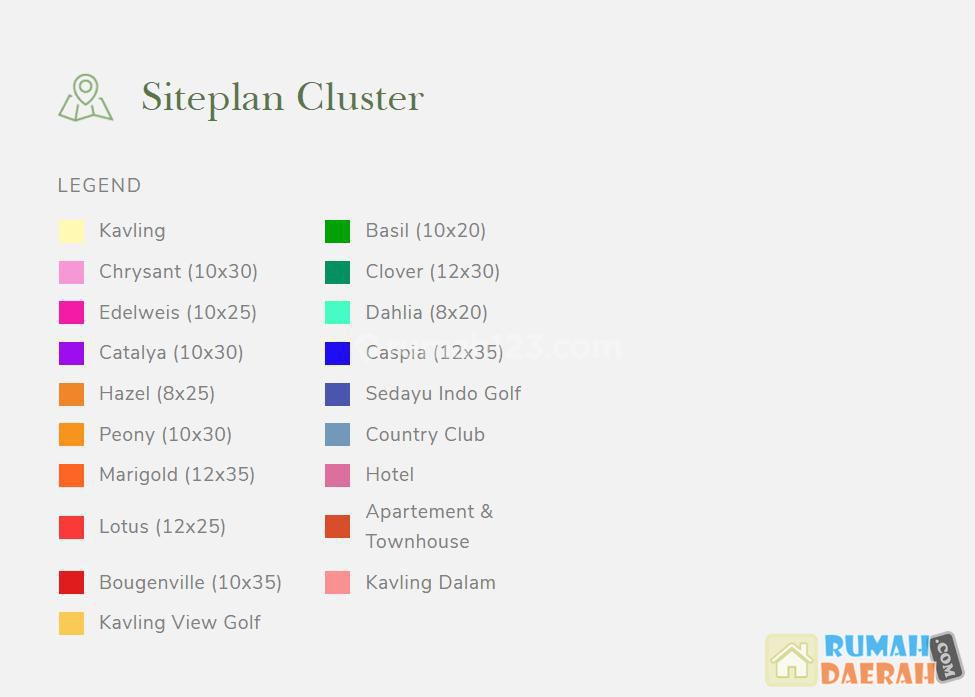Click the Lotus (12x25) legend text
This screenshot has height=697, width=975.
[162, 527]
